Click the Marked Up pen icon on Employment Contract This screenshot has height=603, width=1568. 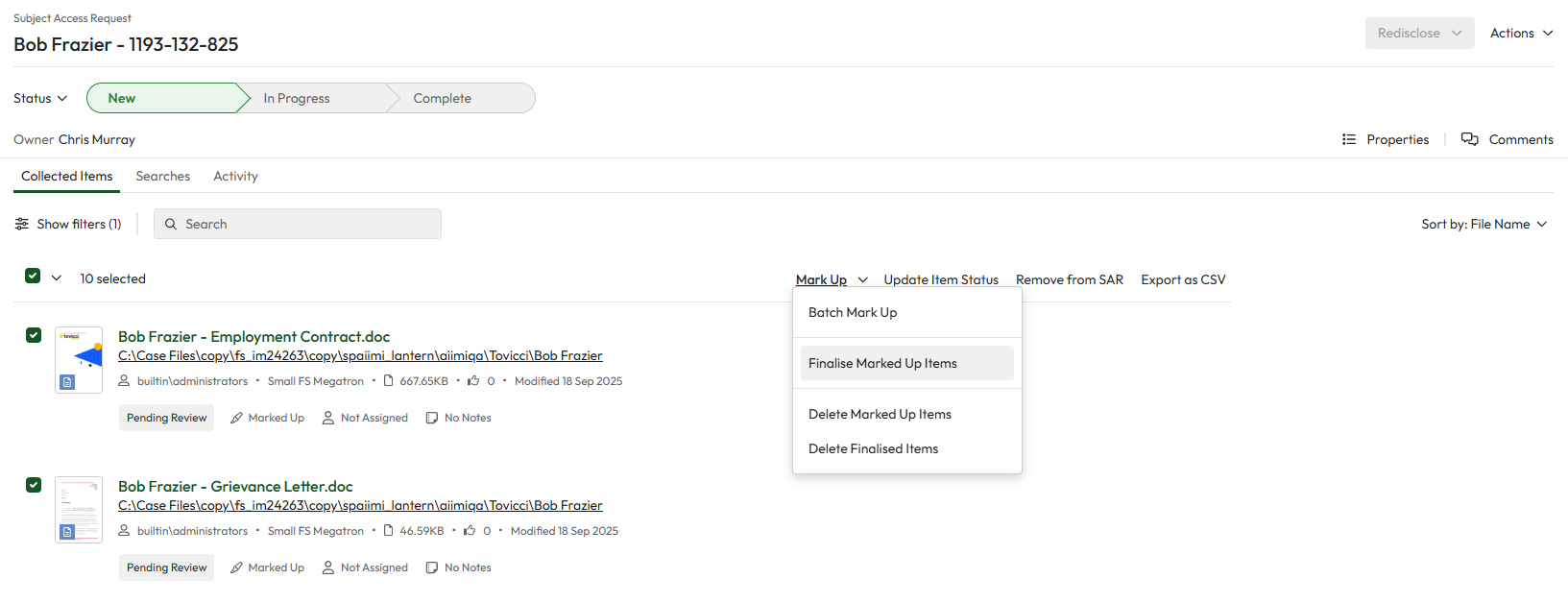(236, 418)
